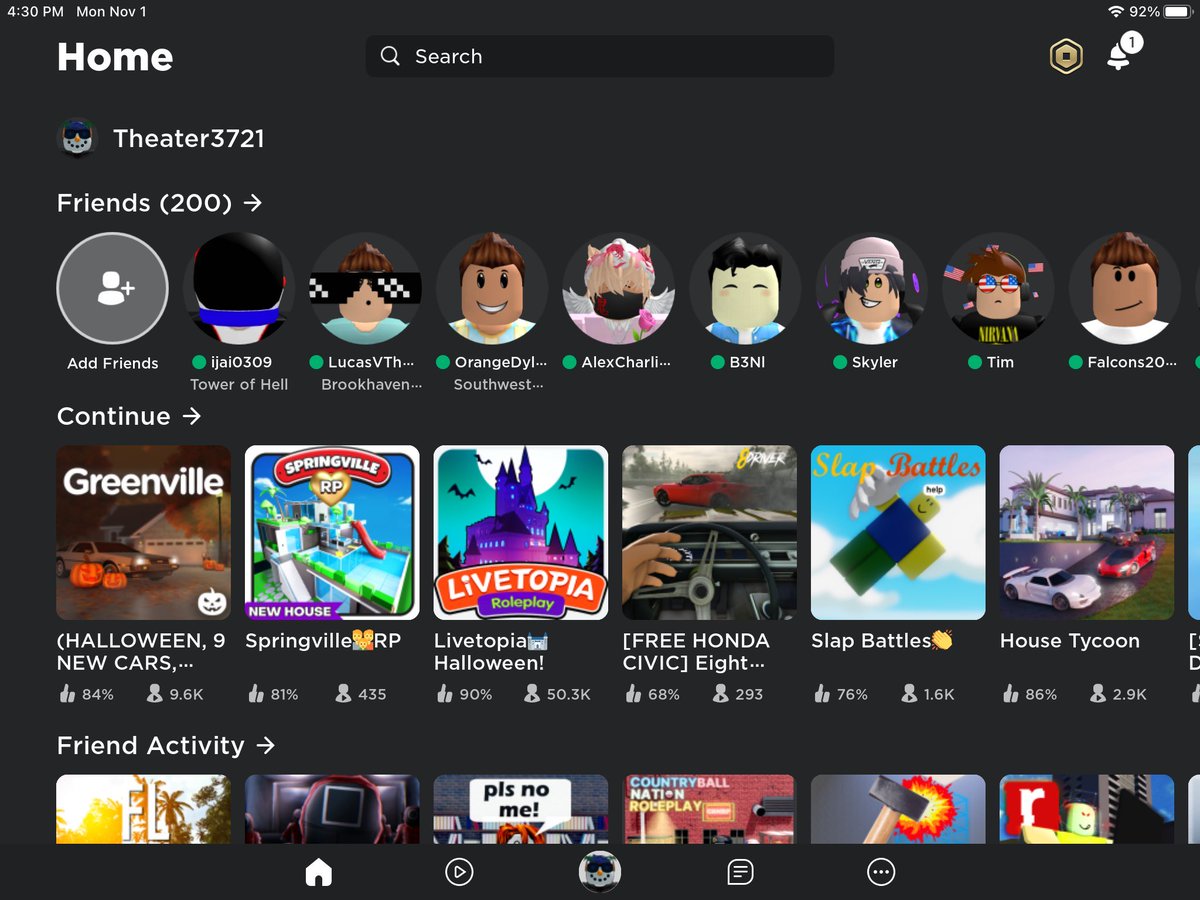Image resolution: width=1200 pixels, height=900 pixels.
Task: Open the House Tycoon game thumbnail
Action: click(1087, 533)
